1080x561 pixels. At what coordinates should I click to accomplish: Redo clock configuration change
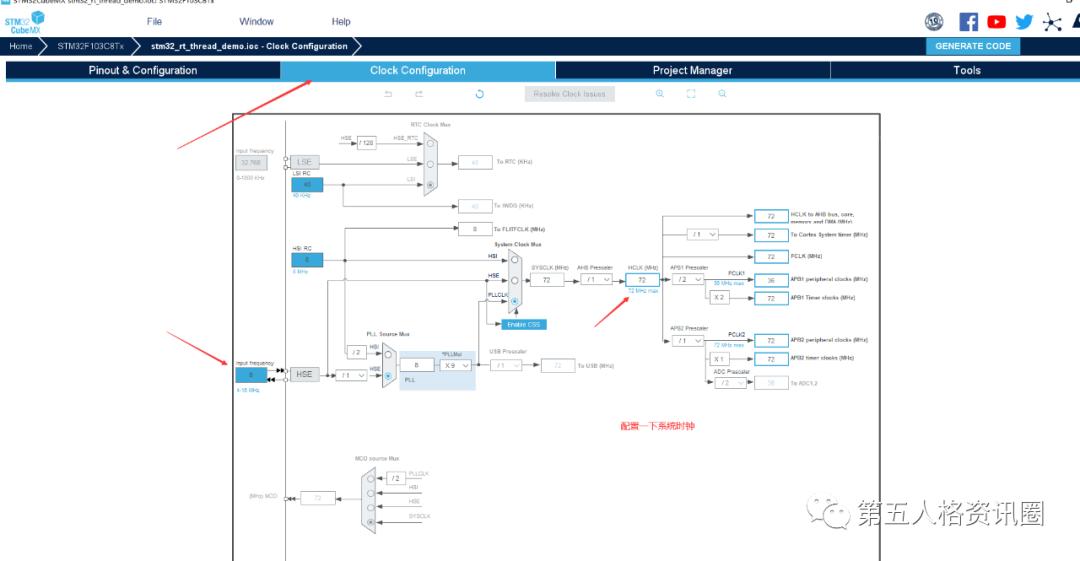point(419,94)
